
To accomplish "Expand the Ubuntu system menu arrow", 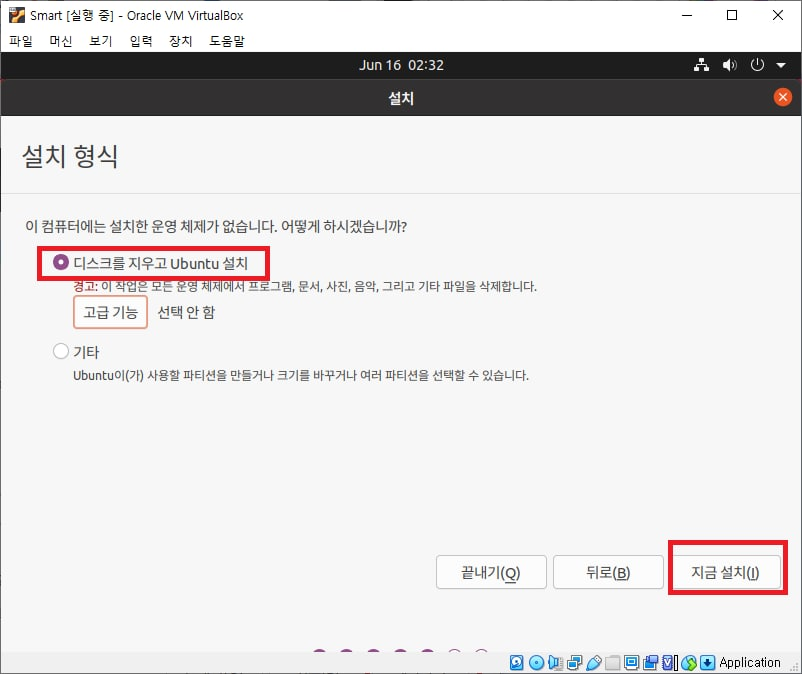I will [781, 65].
